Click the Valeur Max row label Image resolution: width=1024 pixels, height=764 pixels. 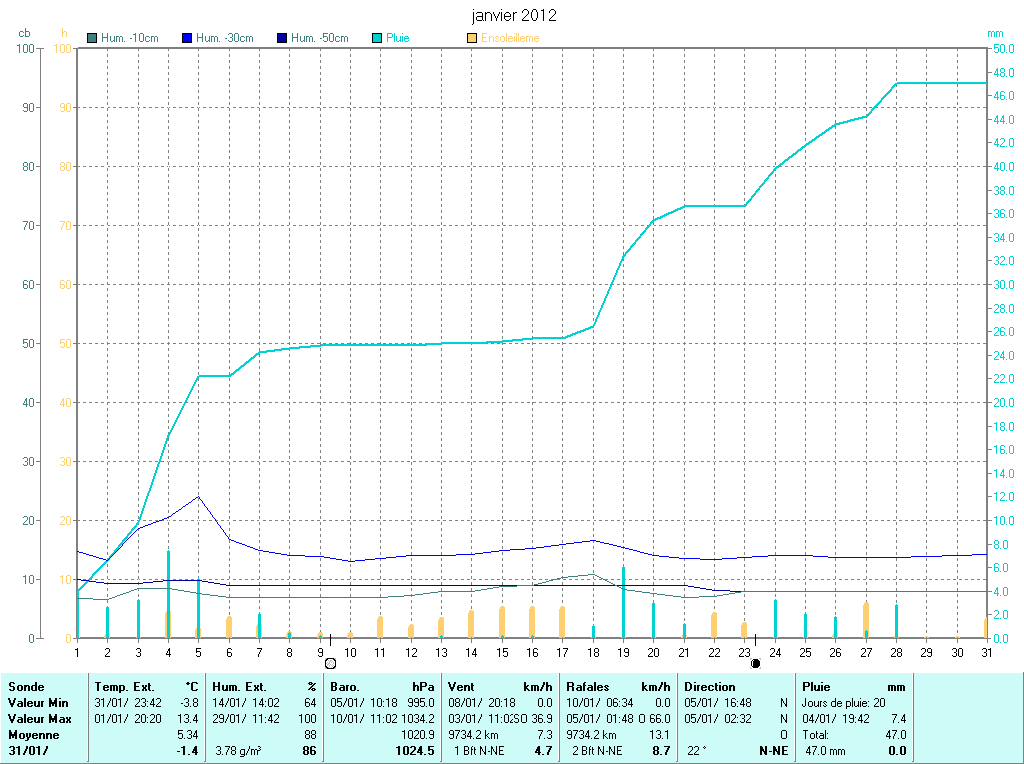[x=40, y=719]
